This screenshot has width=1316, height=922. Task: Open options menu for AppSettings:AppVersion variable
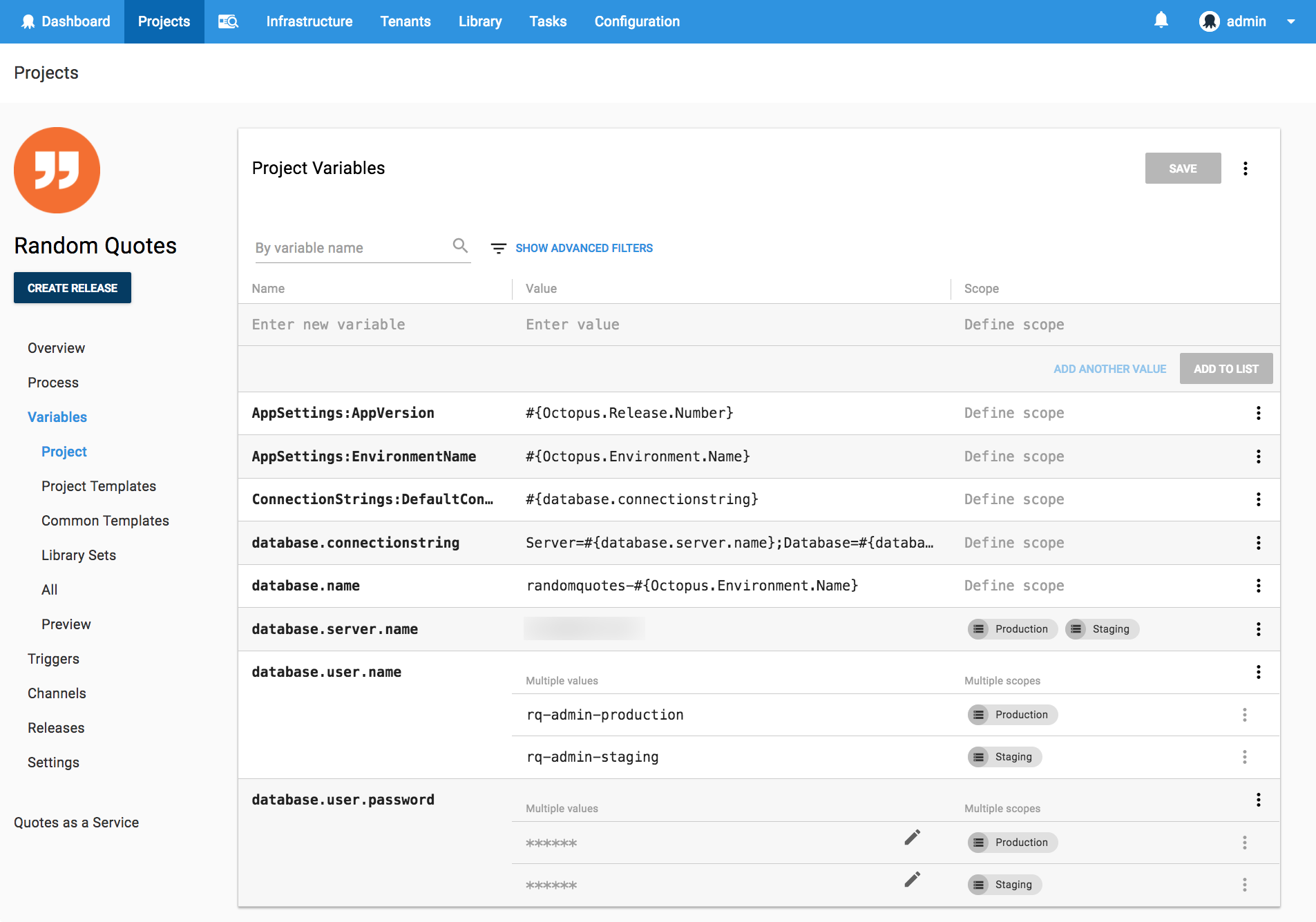coord(1258,413)
